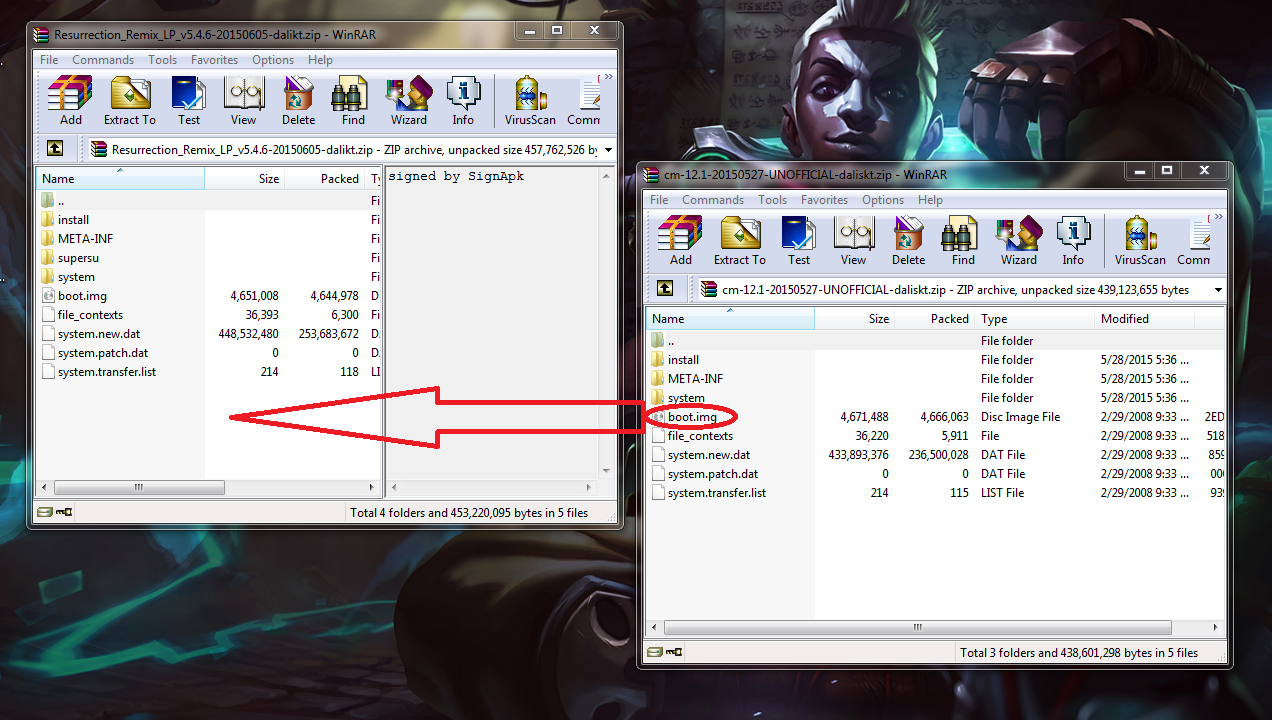The width and height of the screenshot is (1272, 720).
Task: Click Wizard icon in Resurrection_Remix window
Action: tap(408, 100)
